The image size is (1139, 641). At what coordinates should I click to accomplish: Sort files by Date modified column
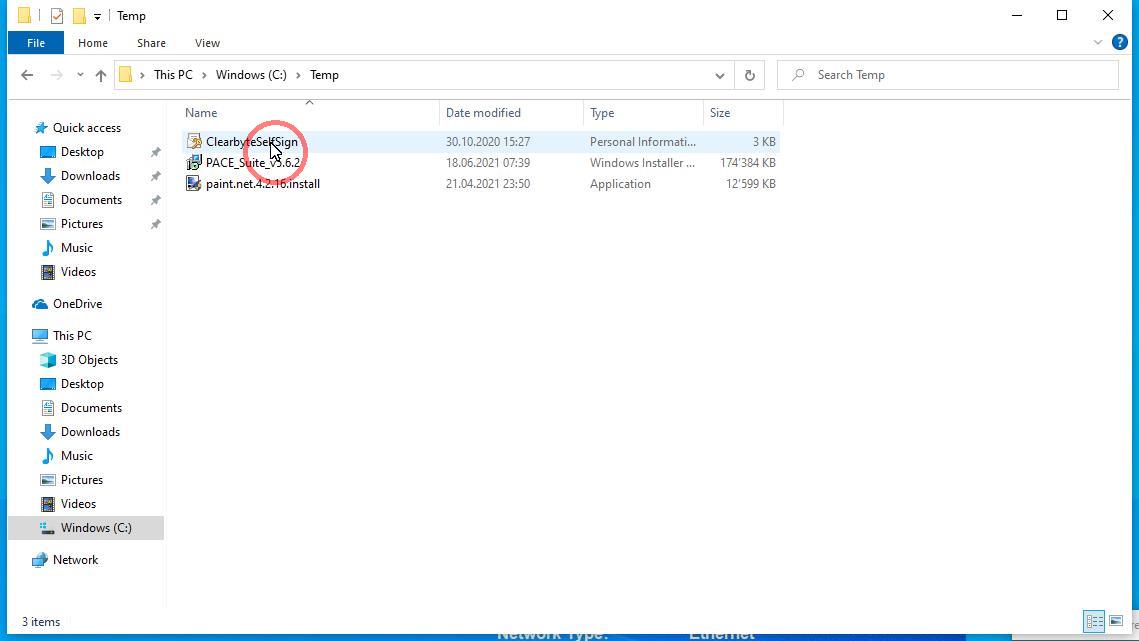coord(483,113)
